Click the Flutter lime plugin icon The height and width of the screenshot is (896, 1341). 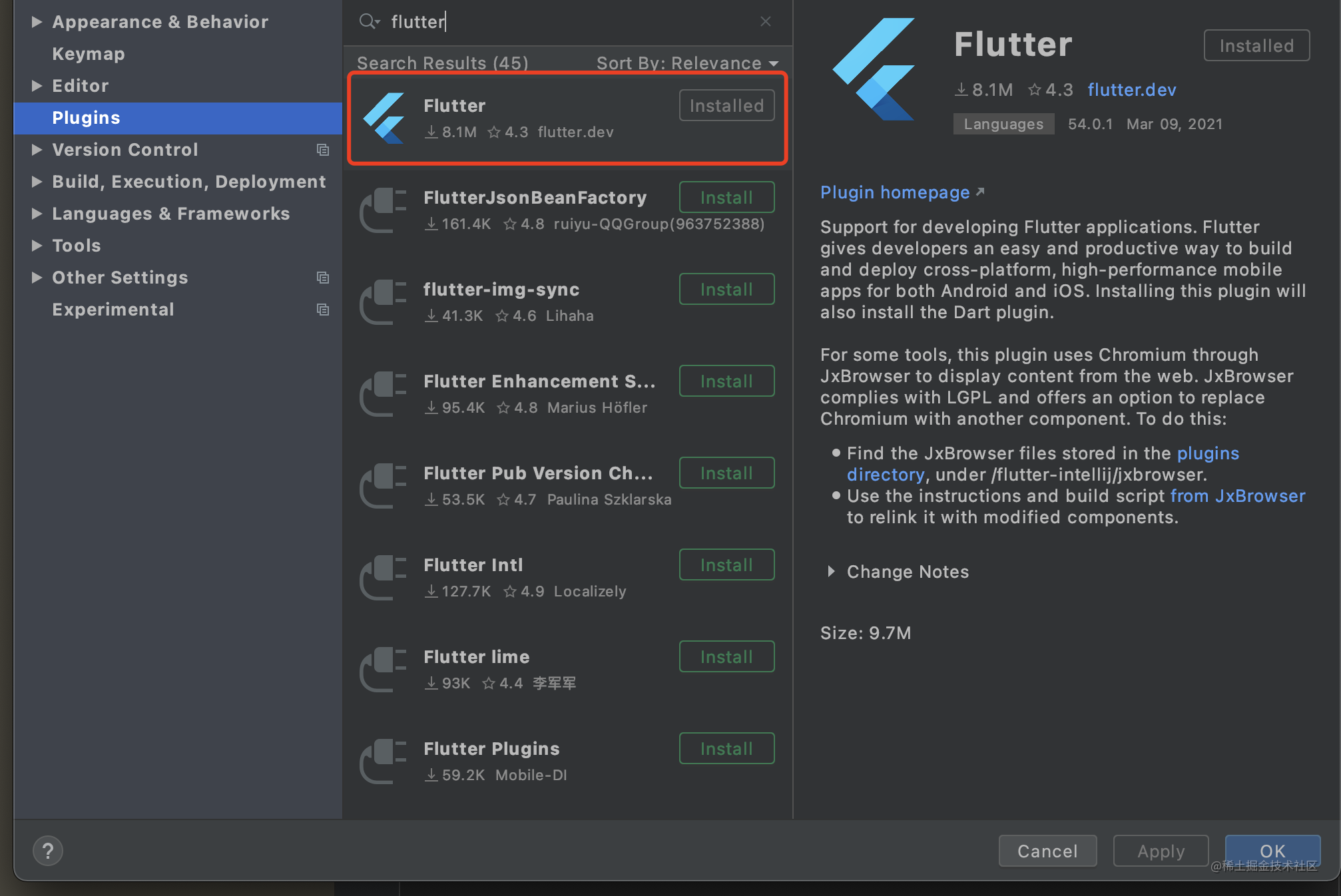[383, 669]
